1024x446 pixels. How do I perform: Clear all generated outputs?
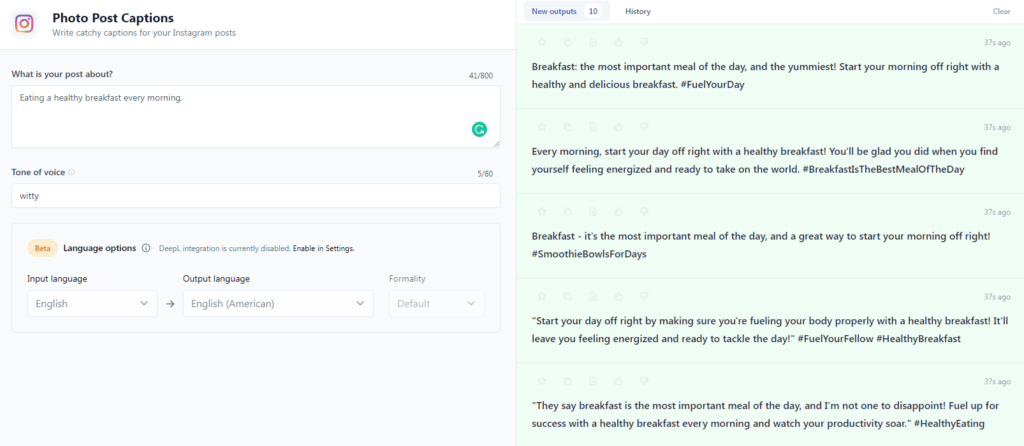coord(1001,11)
